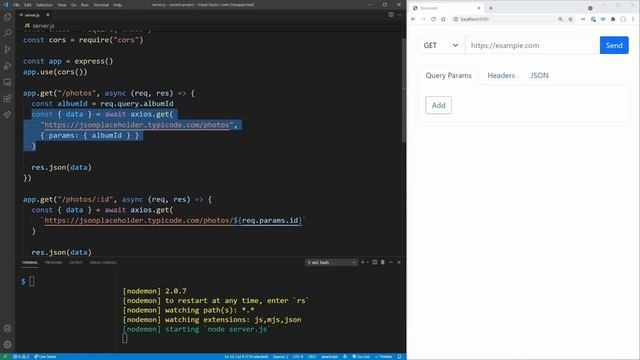Open the Explorer view in VS Code activity bar

pyautogui.click(x=7, y=17)
